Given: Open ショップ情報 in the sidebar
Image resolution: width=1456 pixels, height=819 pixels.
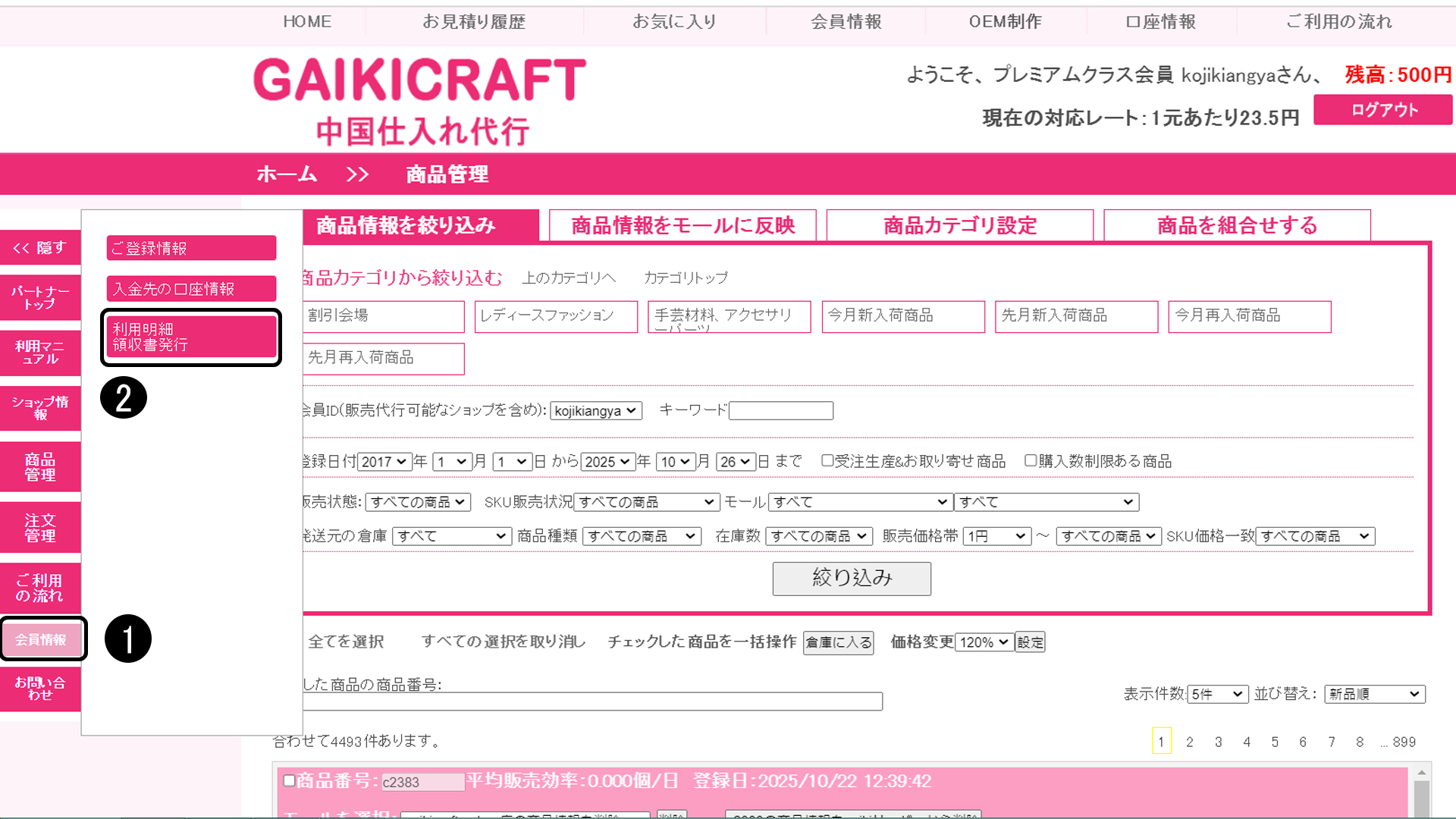Looking at the screenshot, I should (x=40, y=408).
